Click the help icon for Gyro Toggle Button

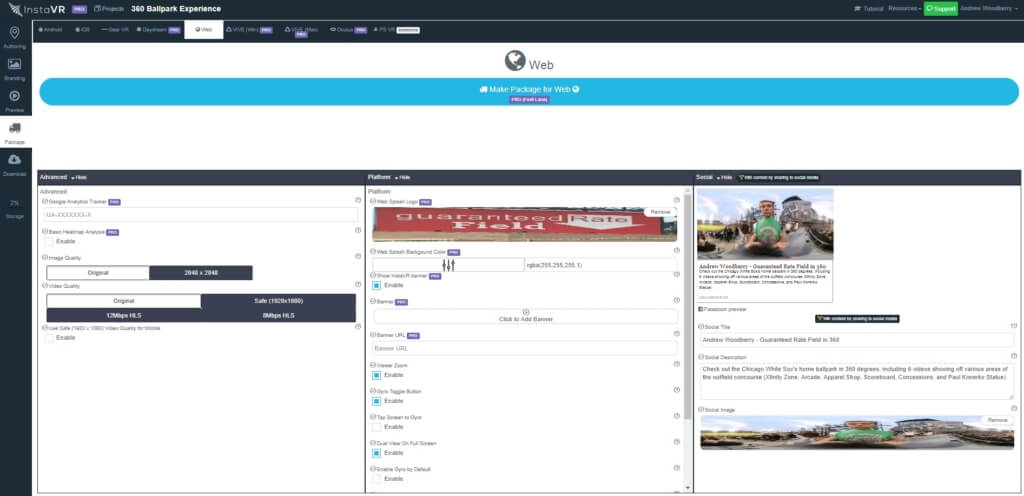[x=677, y=390]
